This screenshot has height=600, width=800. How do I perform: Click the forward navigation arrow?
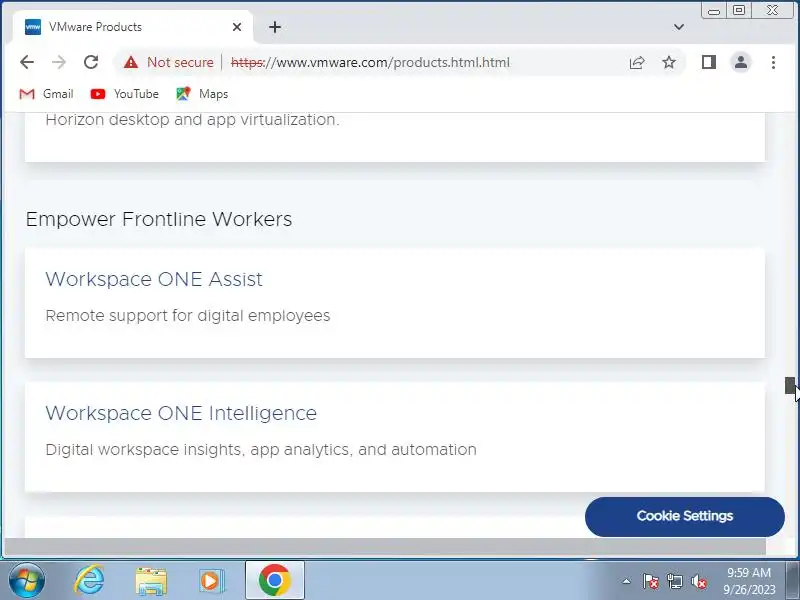[59, 62]
